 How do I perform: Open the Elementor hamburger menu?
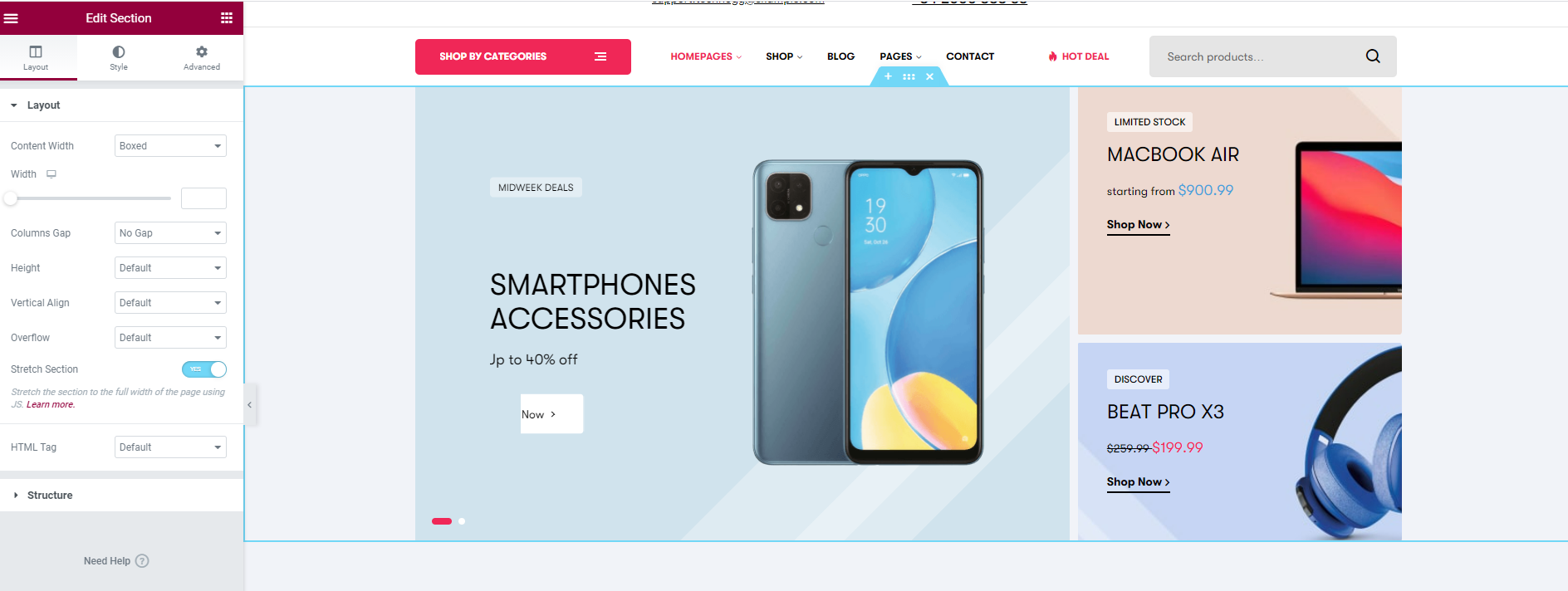12,18
